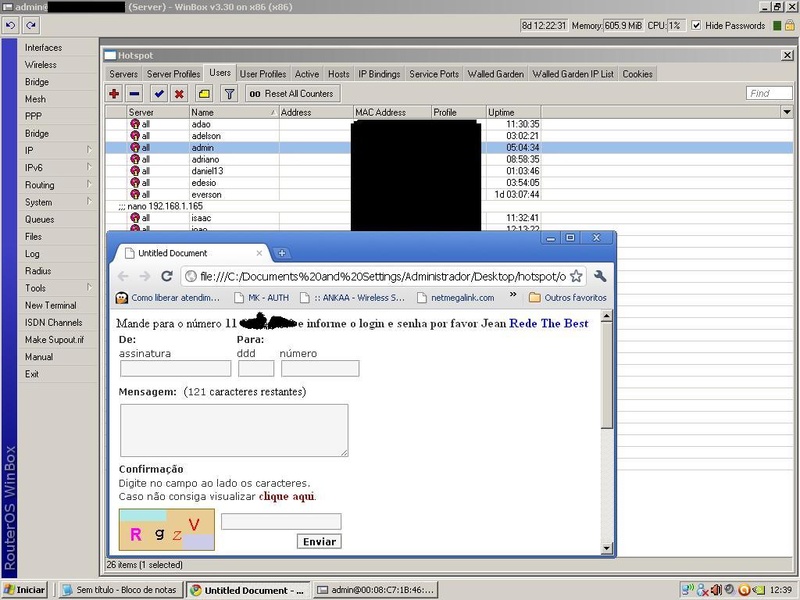Click the browser page scrollbar down arrow
The image size is (800, 600).
606,548
